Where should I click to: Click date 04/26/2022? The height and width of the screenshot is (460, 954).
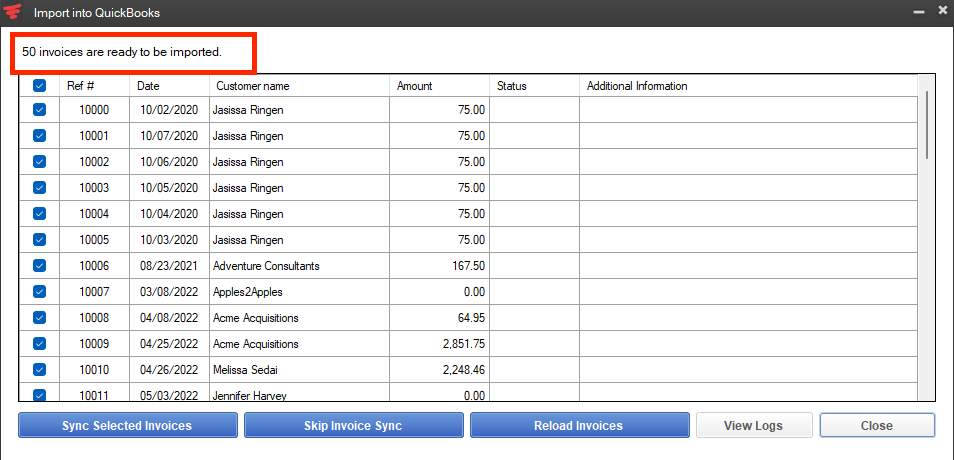point(169,370)
